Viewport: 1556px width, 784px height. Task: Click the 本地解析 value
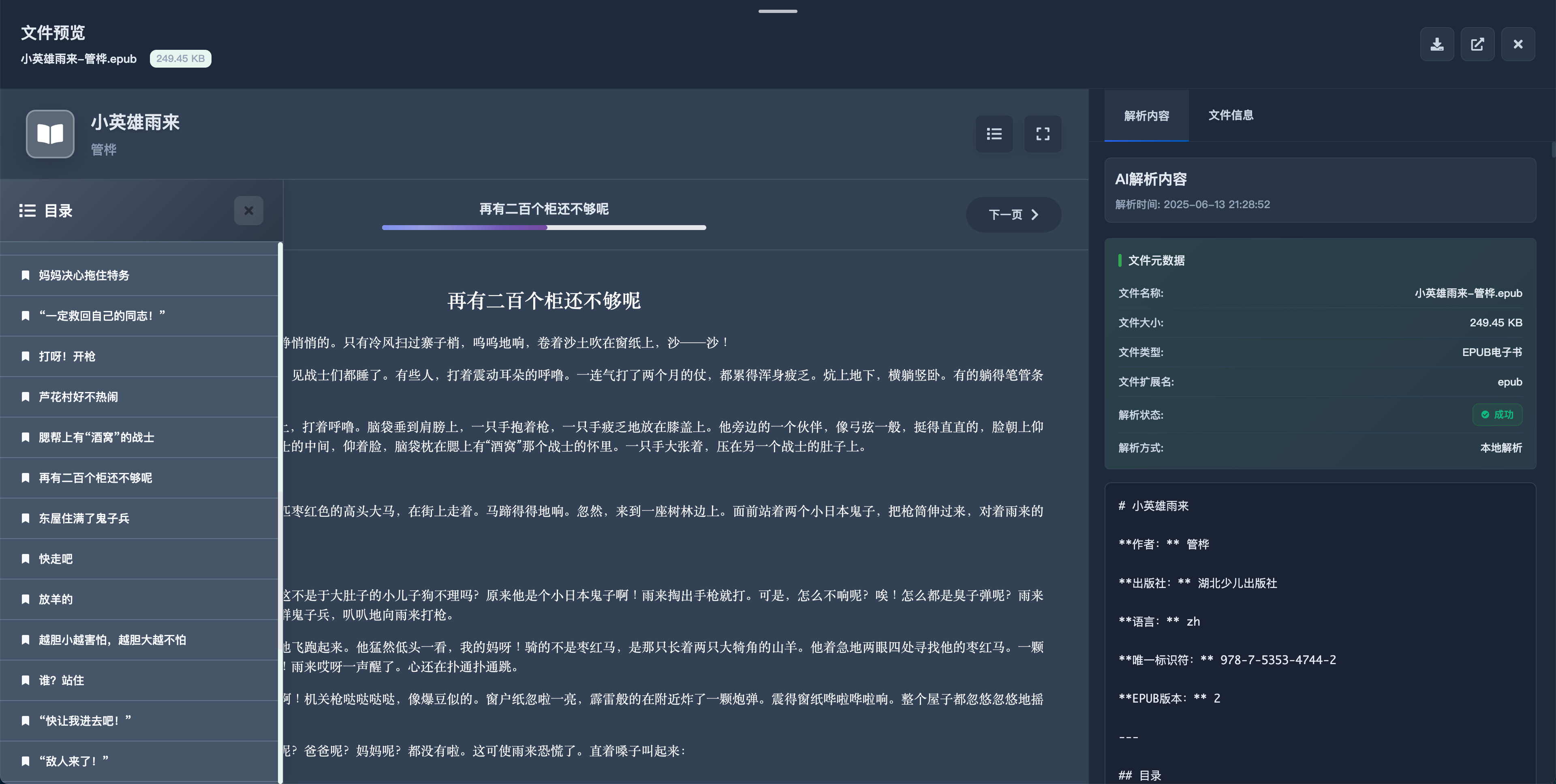point(1501,448)
